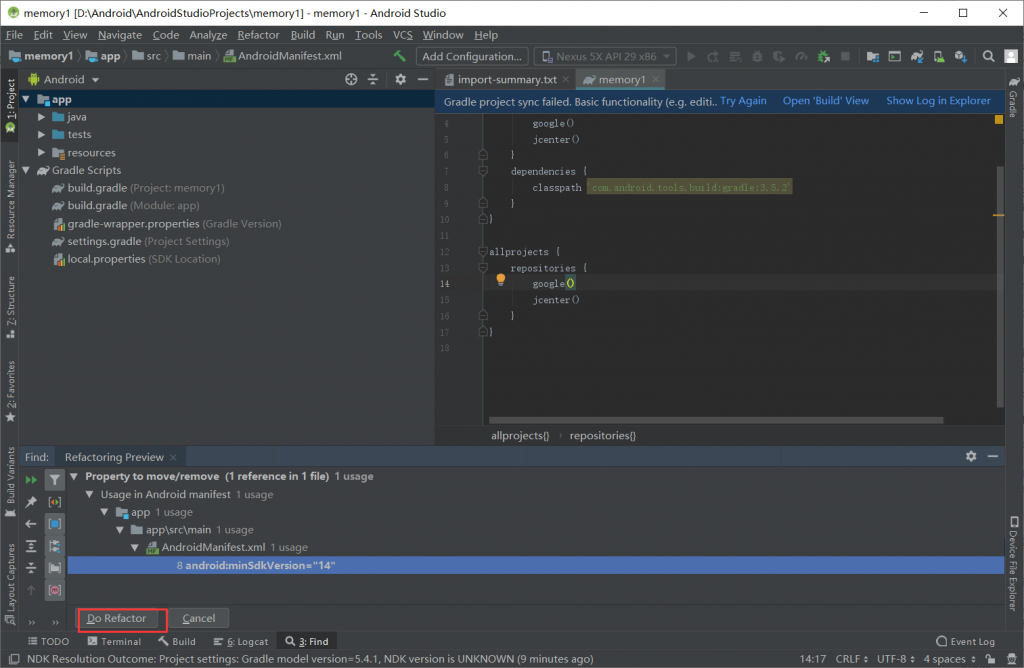Image resolution: width=1024 pixels, height=668 pixels.
Task: Select android:minSdkVersion="14" usage row
Action: (536, 565)
